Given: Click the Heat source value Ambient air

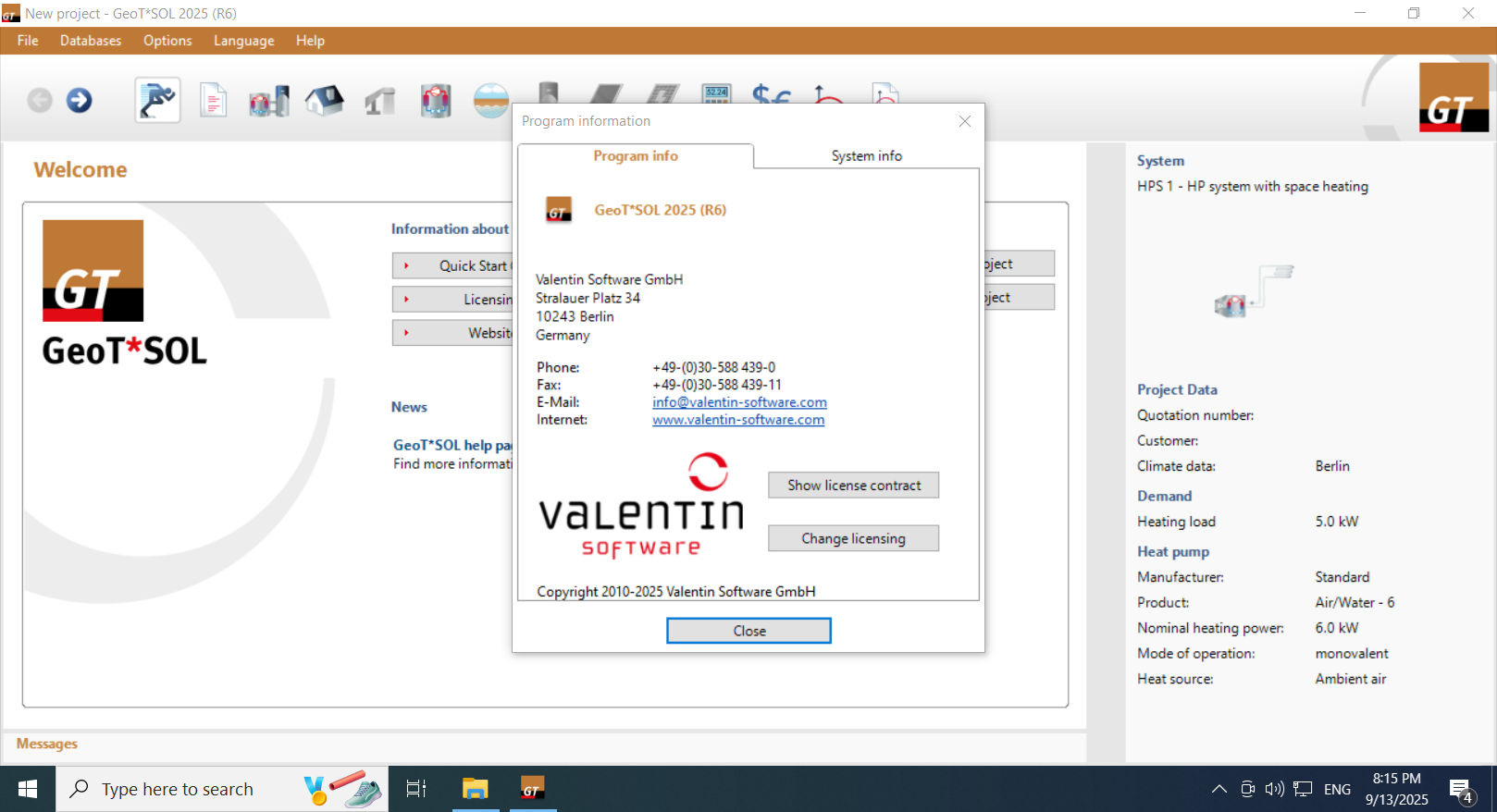Looking at the screenshot, I should pos(1351,679).
